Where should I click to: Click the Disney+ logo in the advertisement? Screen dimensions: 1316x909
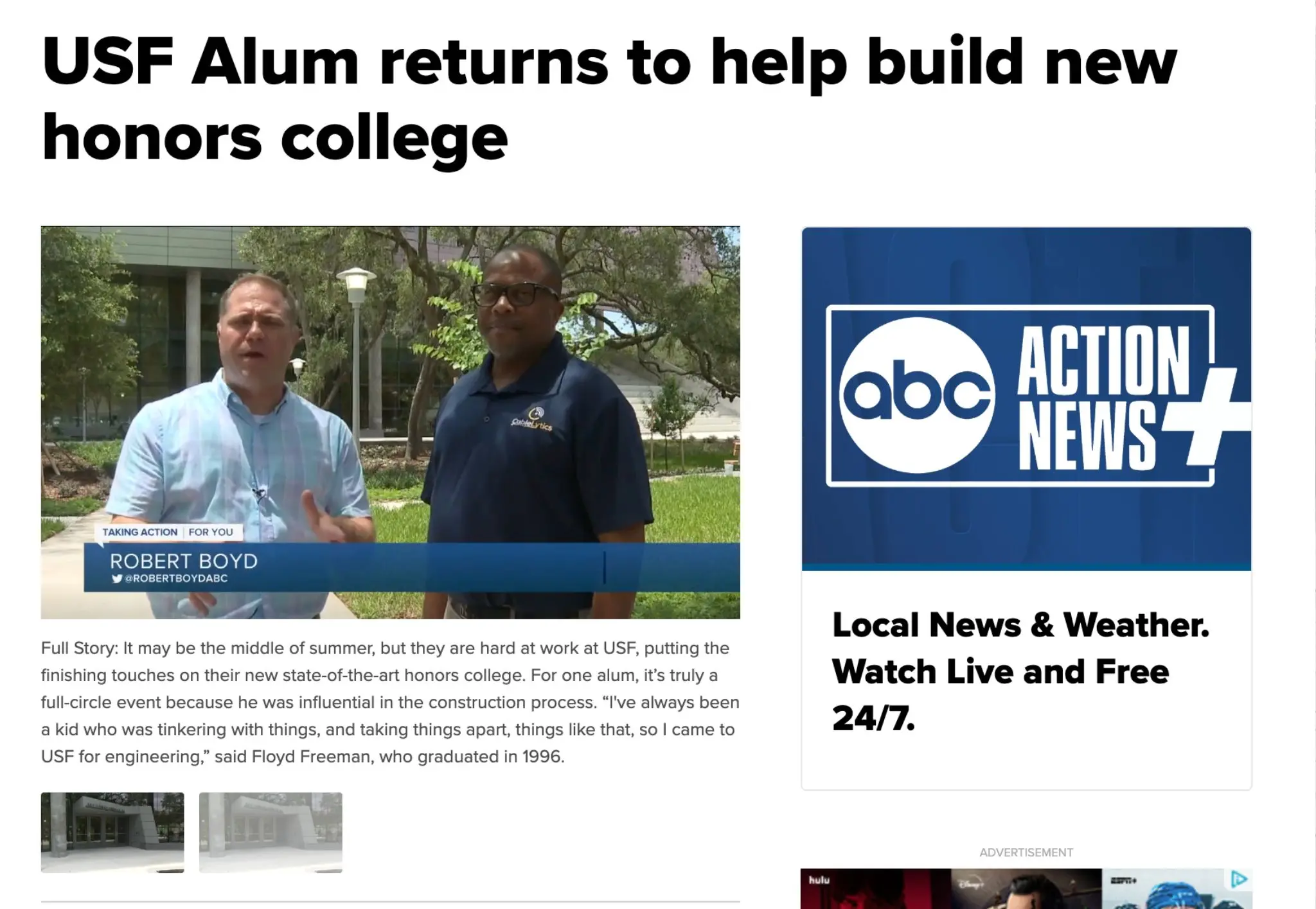[x=971, y=884]
